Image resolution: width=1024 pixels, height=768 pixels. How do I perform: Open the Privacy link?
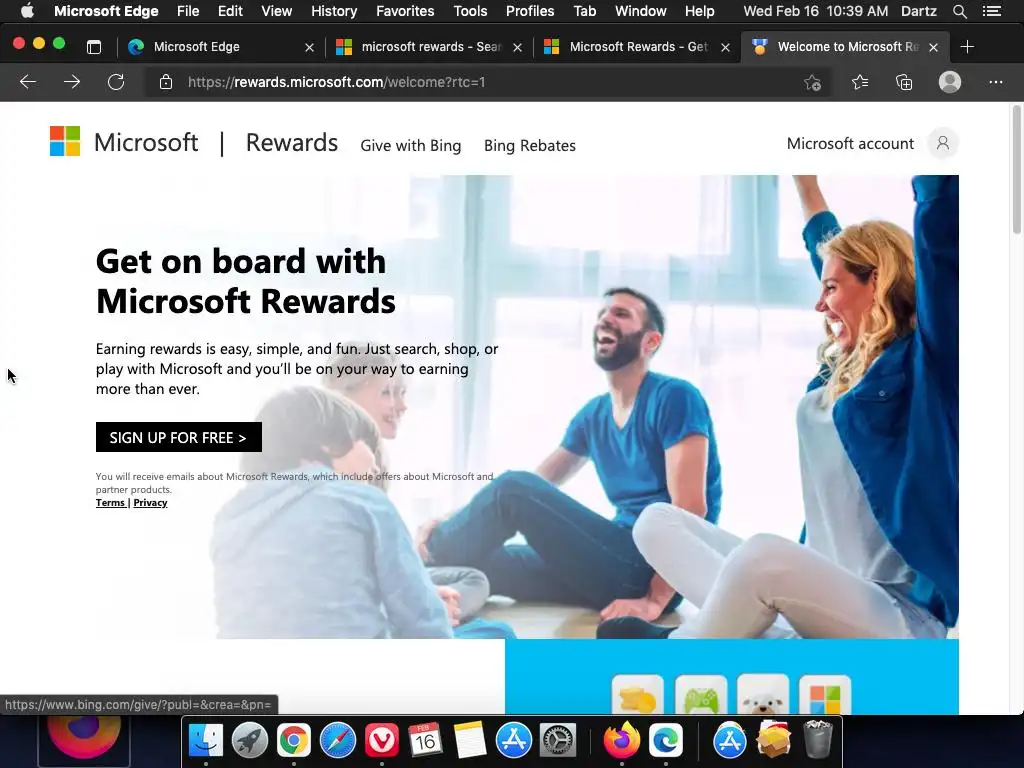coord(150,502)
